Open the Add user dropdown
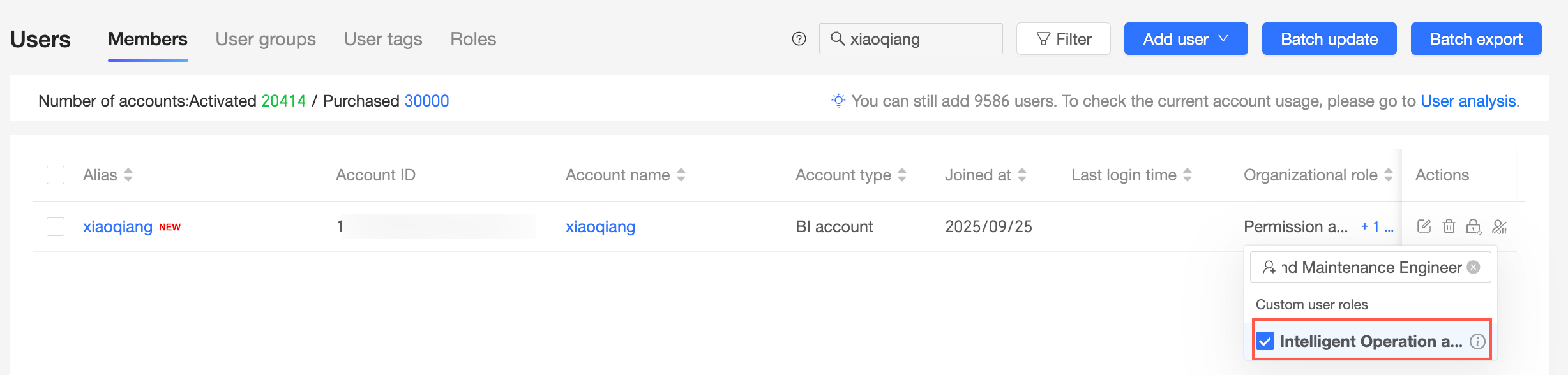Screen dimensions: 1568x375 click(x=1185, y=39)
